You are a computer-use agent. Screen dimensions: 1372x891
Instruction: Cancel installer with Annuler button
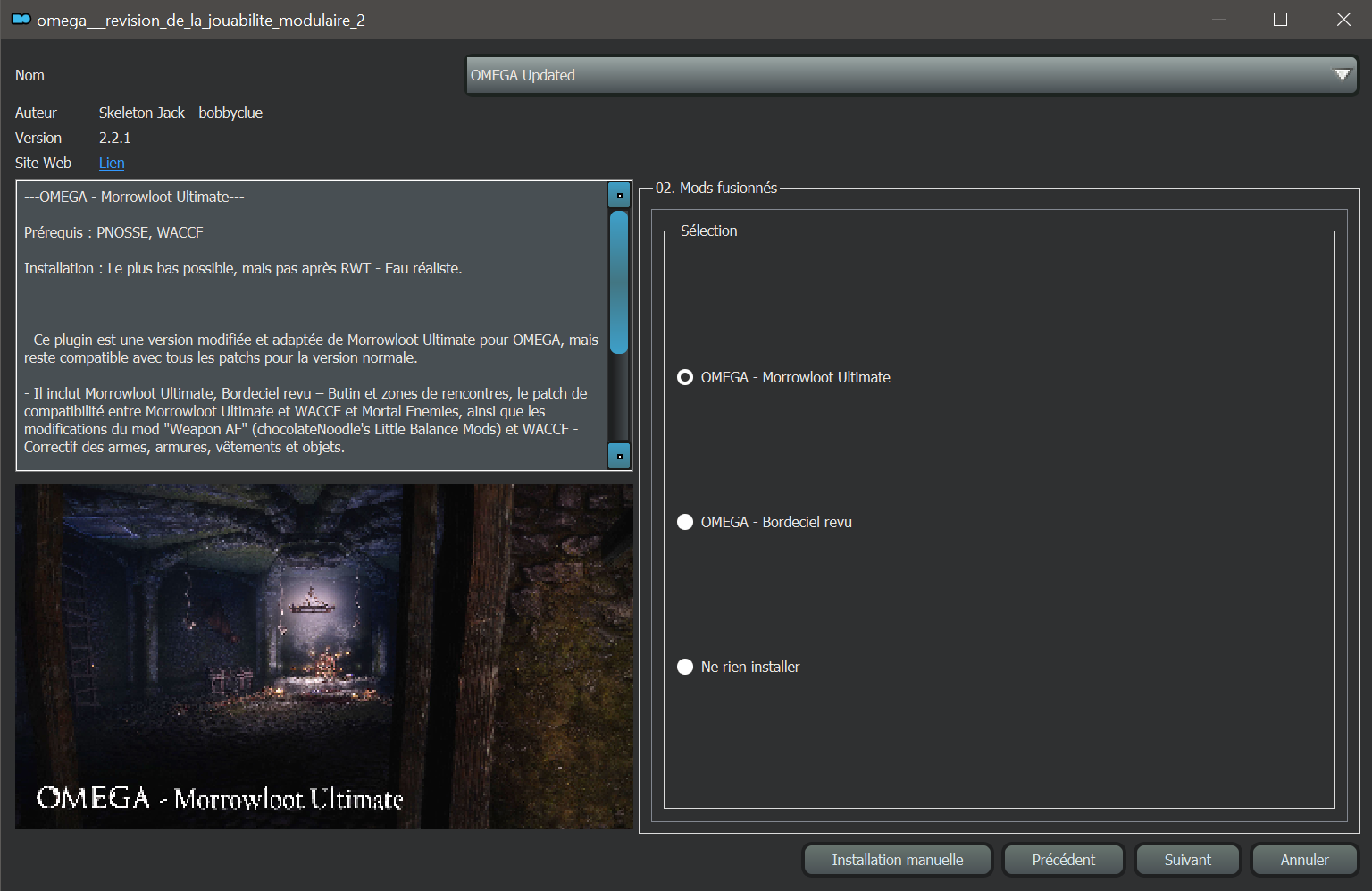click(1304, 860)
